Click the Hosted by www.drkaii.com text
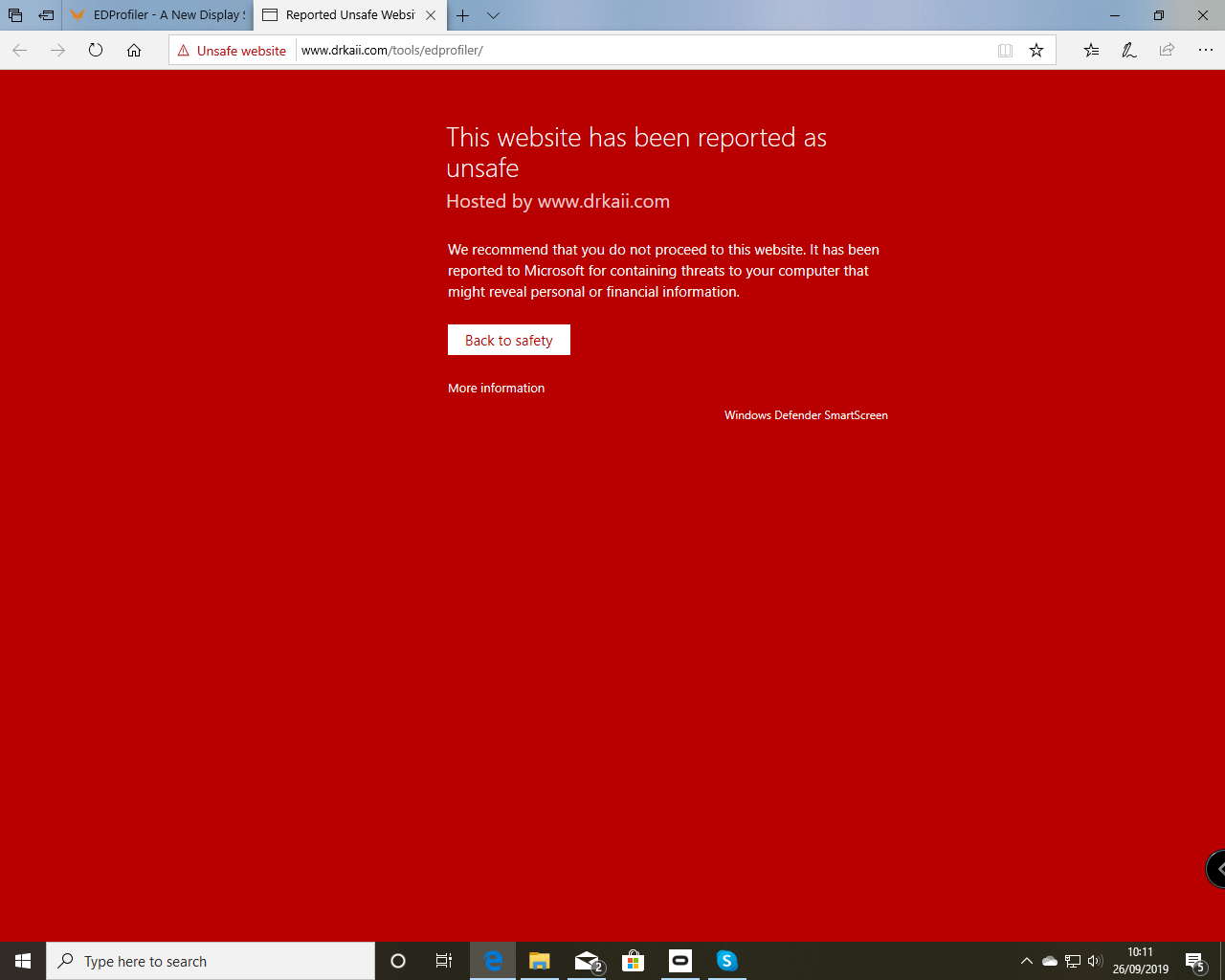The height and width of the screenshot is (980, 1225). pos(558,201)
